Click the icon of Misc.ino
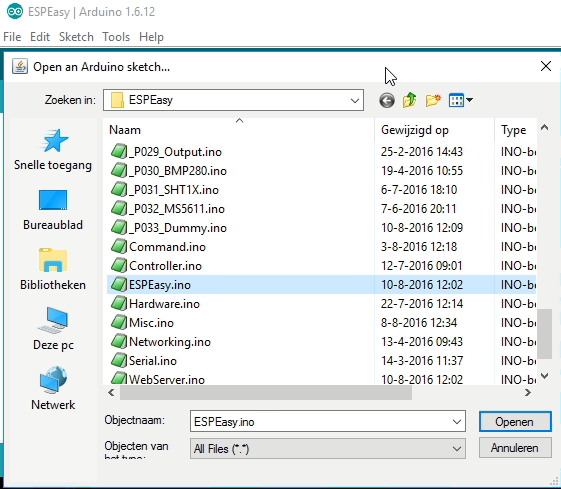 coord(119,323)
